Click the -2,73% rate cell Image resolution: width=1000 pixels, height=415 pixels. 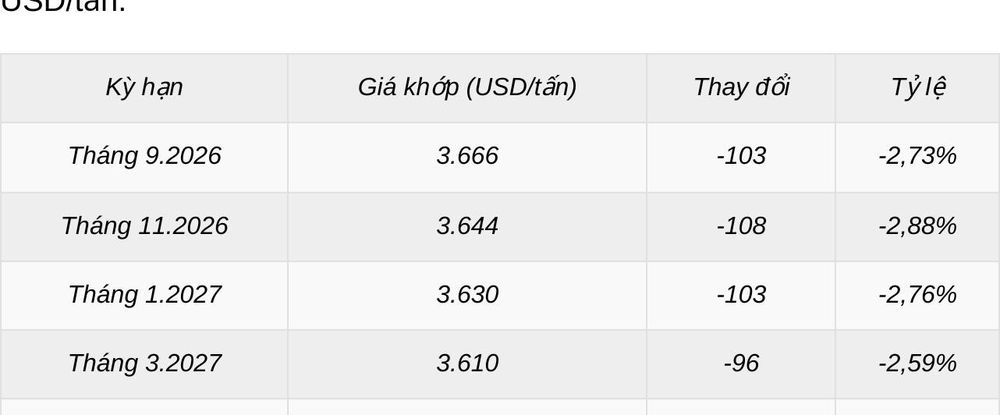click(x=918, y=156)
